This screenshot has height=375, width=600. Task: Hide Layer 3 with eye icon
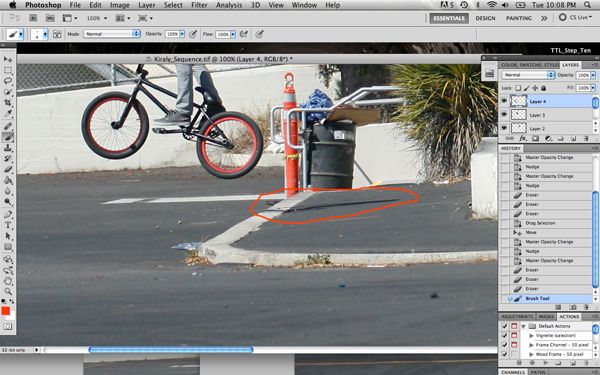click(x=504, y=114)
